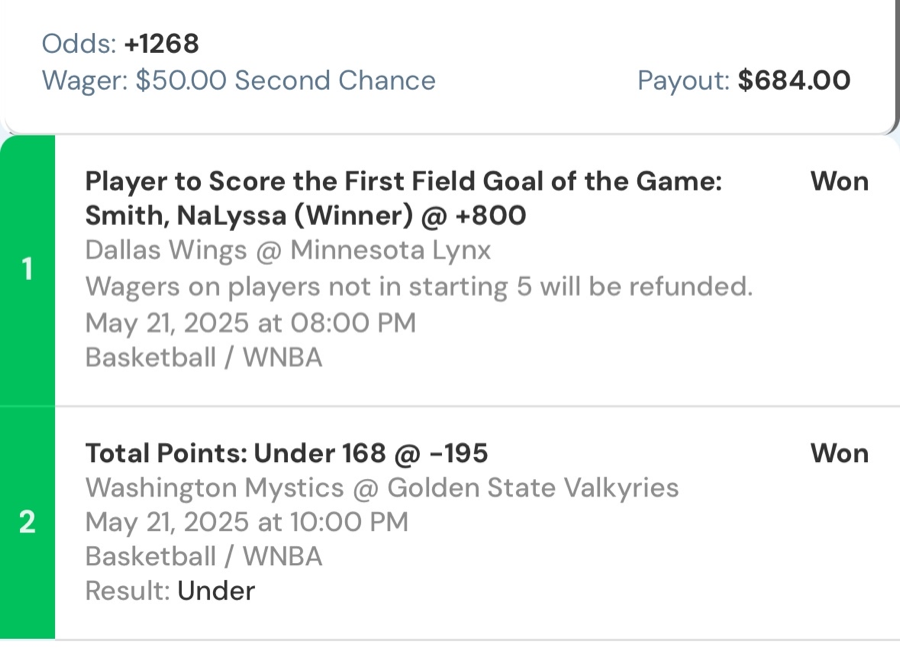The image size is (900, 658).
Task: Select the Basketball / WNBA label on leg 2
Action: coord(204,556)
